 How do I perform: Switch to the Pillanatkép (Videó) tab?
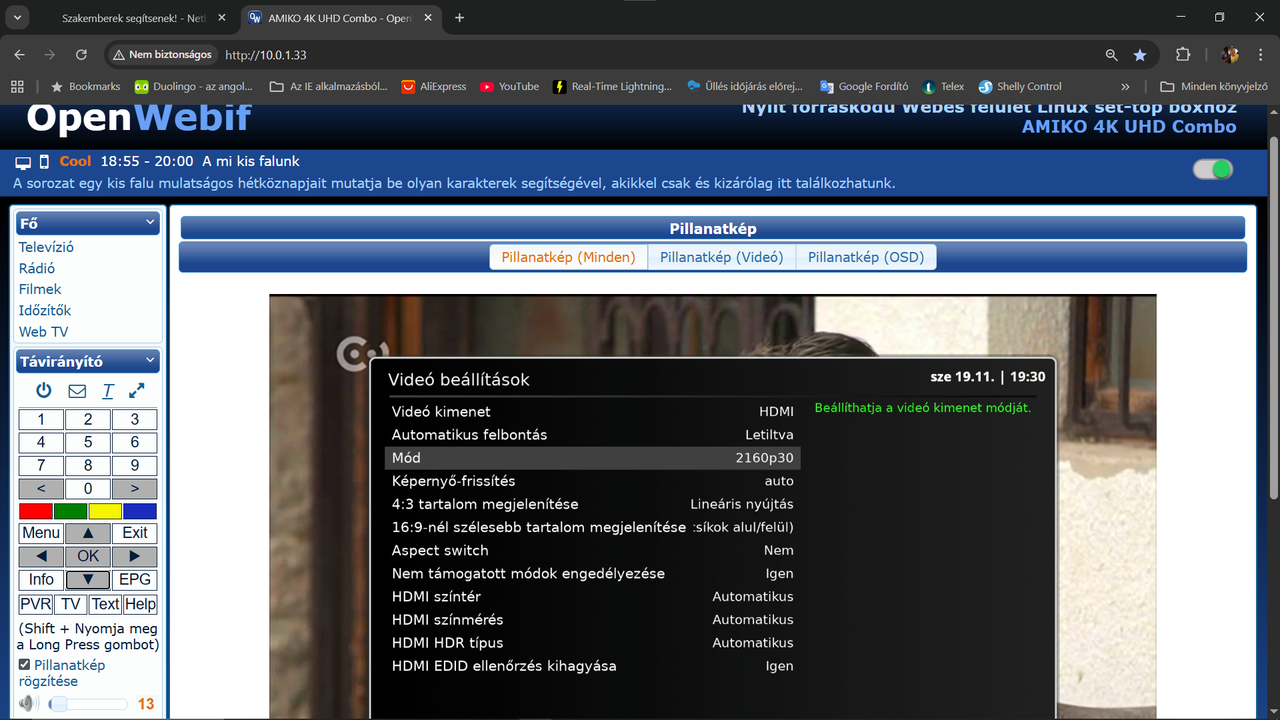(x=721, y=256)
